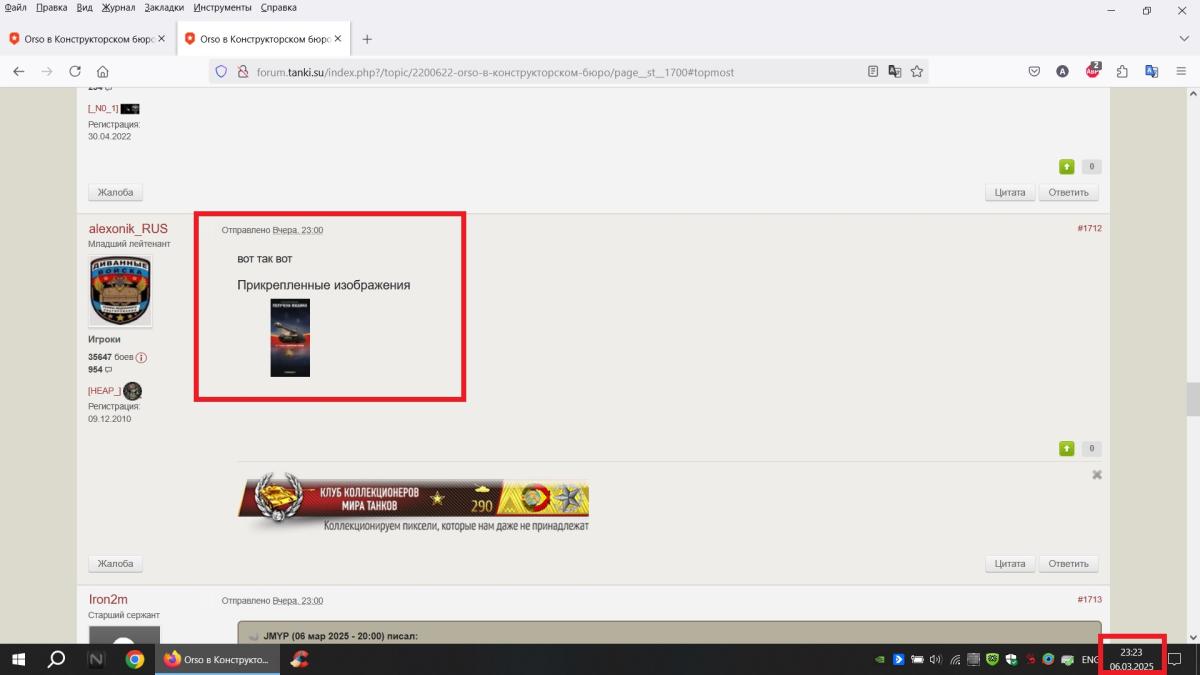
Task: Click Жалоба under the top post
Action: pyautogui.click(x=115, y=192)
